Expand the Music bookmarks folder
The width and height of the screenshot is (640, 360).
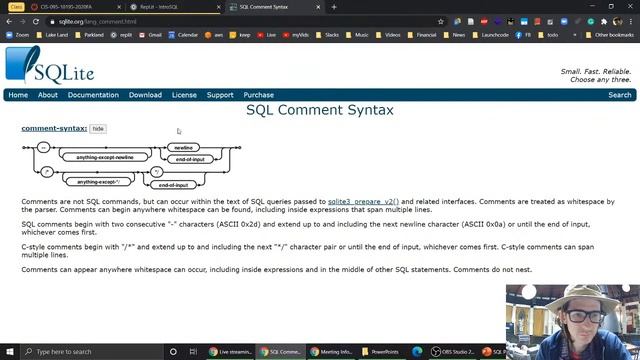(x=357, y=35)
